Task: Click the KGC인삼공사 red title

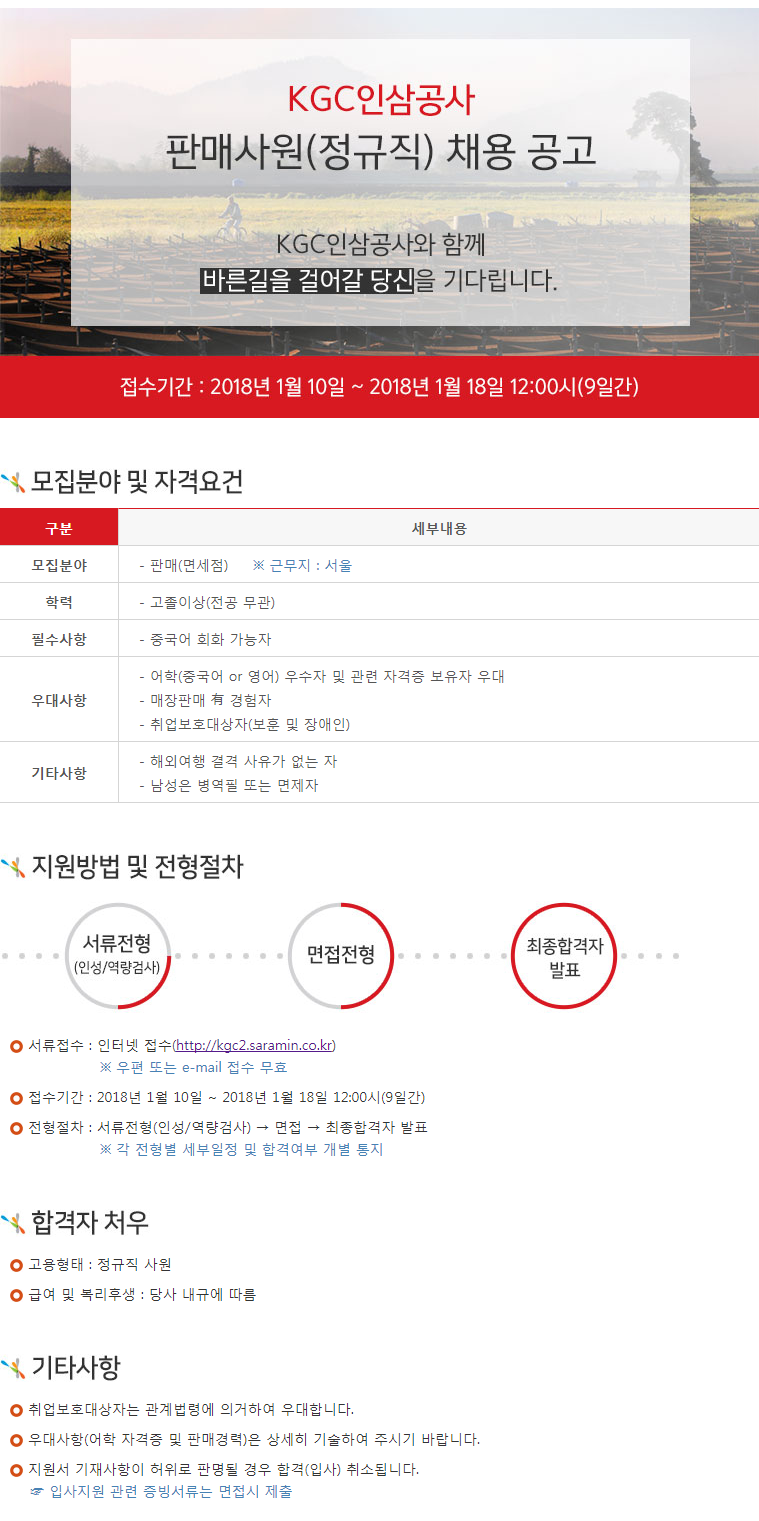Action: click(x=380, y=99)
